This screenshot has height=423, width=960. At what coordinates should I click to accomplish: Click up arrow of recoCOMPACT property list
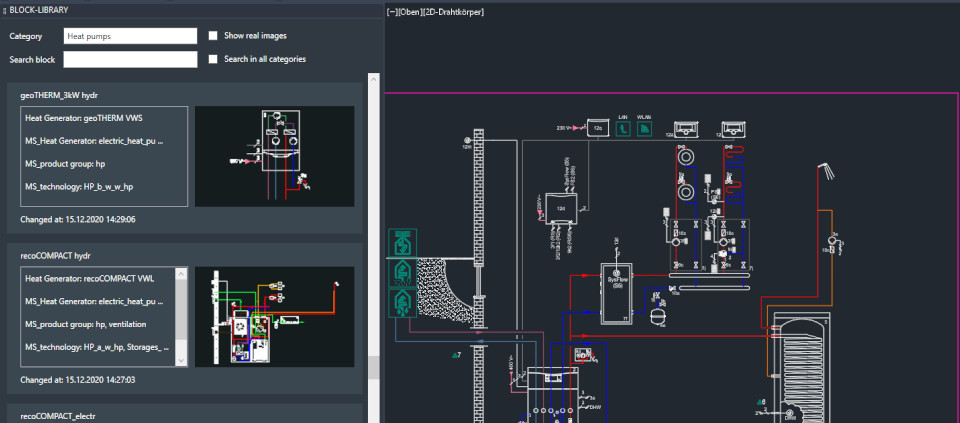[x=181, y=274]
